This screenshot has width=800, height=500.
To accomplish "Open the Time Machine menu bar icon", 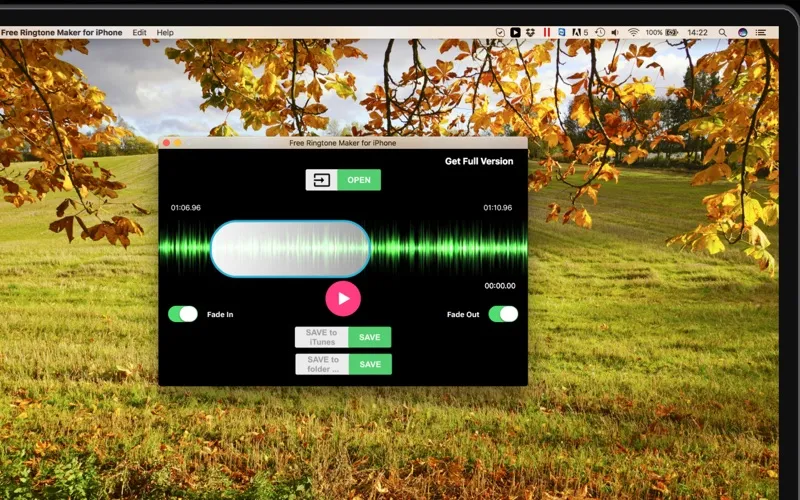I will (600, 32).
